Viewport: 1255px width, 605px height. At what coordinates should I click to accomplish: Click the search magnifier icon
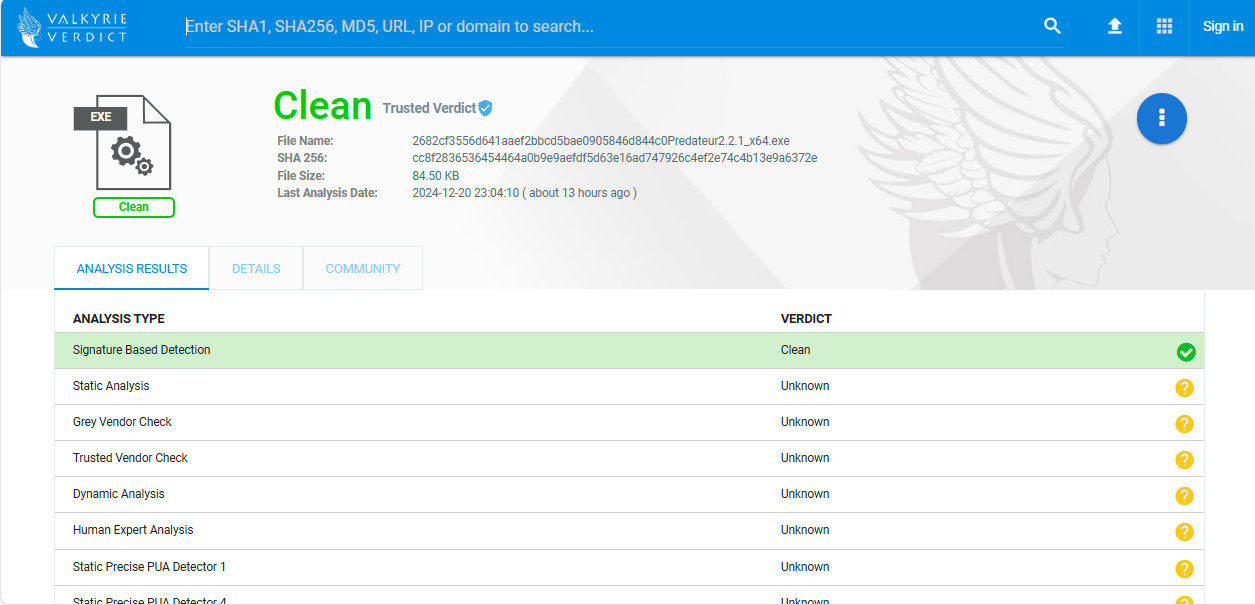click(x=1052, y=27)
